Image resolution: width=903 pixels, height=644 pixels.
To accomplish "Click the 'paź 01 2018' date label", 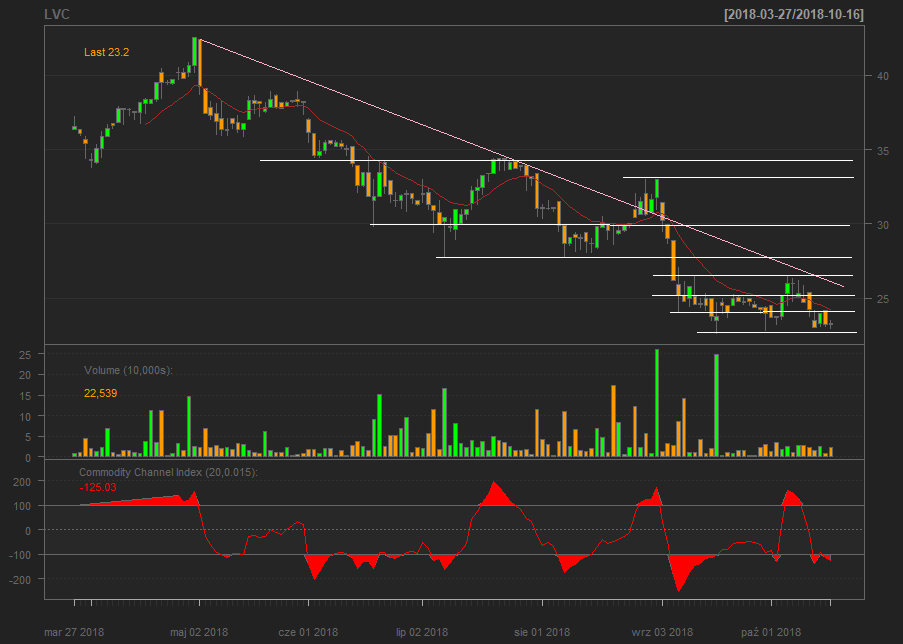I will 771,632.
